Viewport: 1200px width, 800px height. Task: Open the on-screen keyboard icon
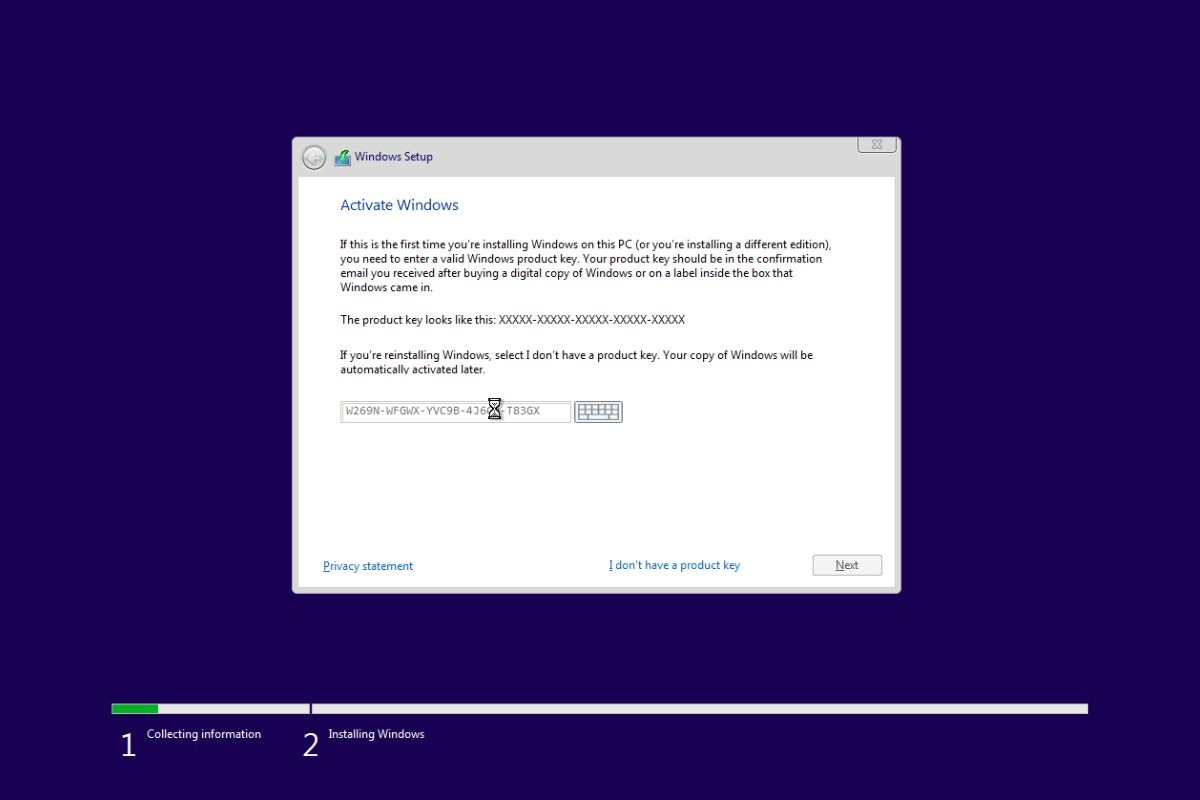[598, 412]
